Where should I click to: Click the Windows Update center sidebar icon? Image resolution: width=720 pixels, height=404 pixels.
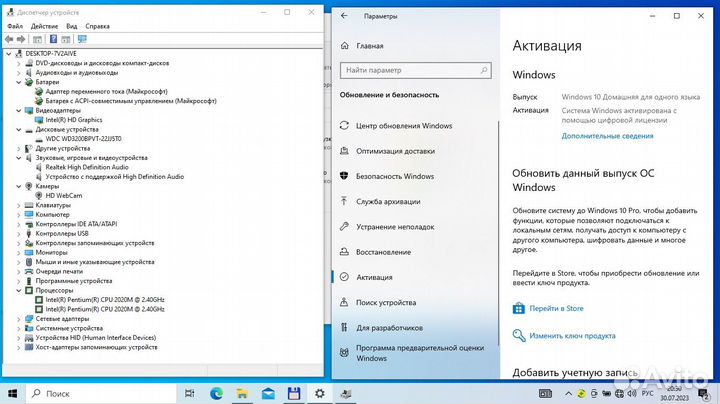(x=344, y=126)
